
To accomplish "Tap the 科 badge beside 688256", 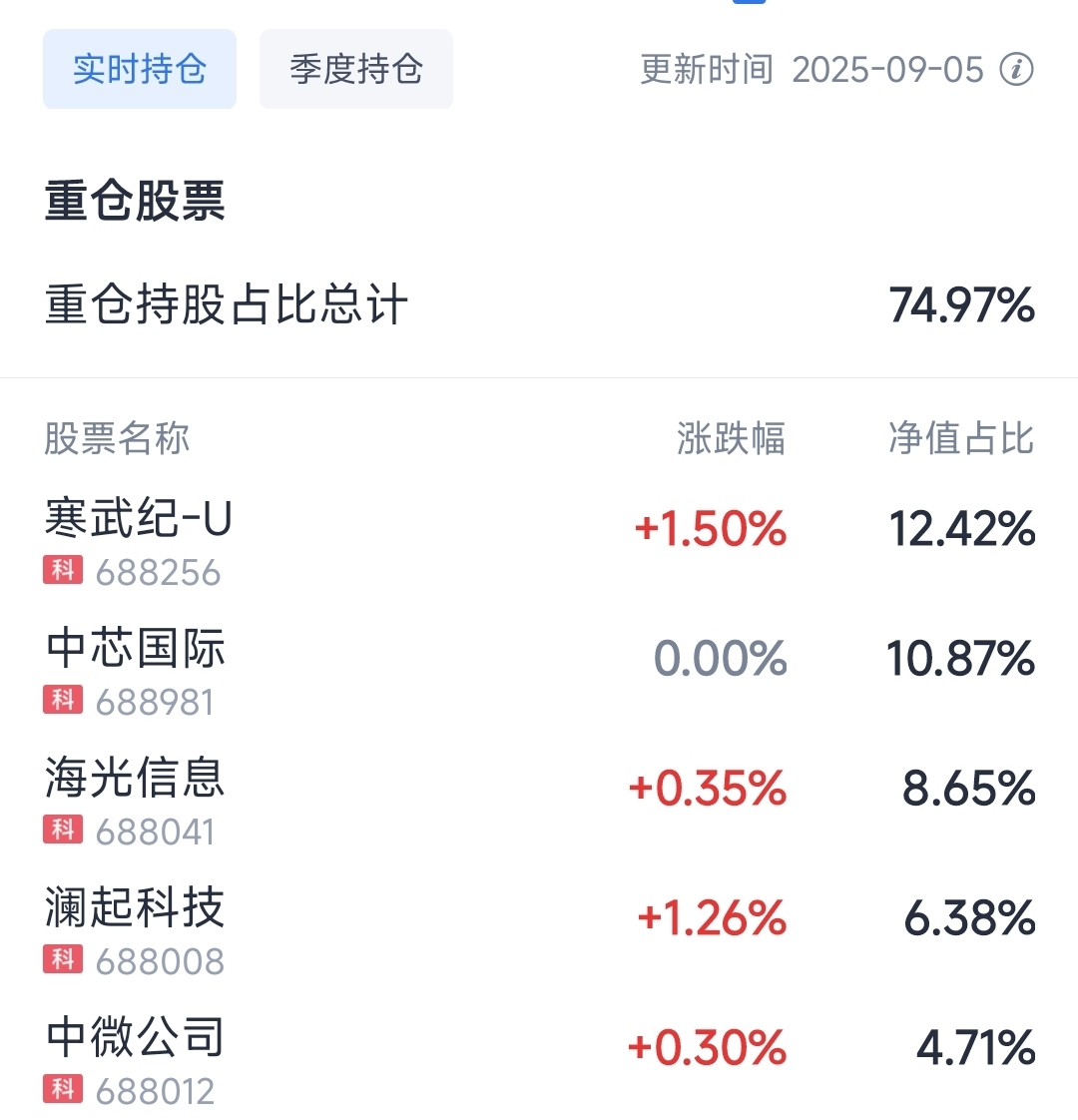I will pos(63,570).
